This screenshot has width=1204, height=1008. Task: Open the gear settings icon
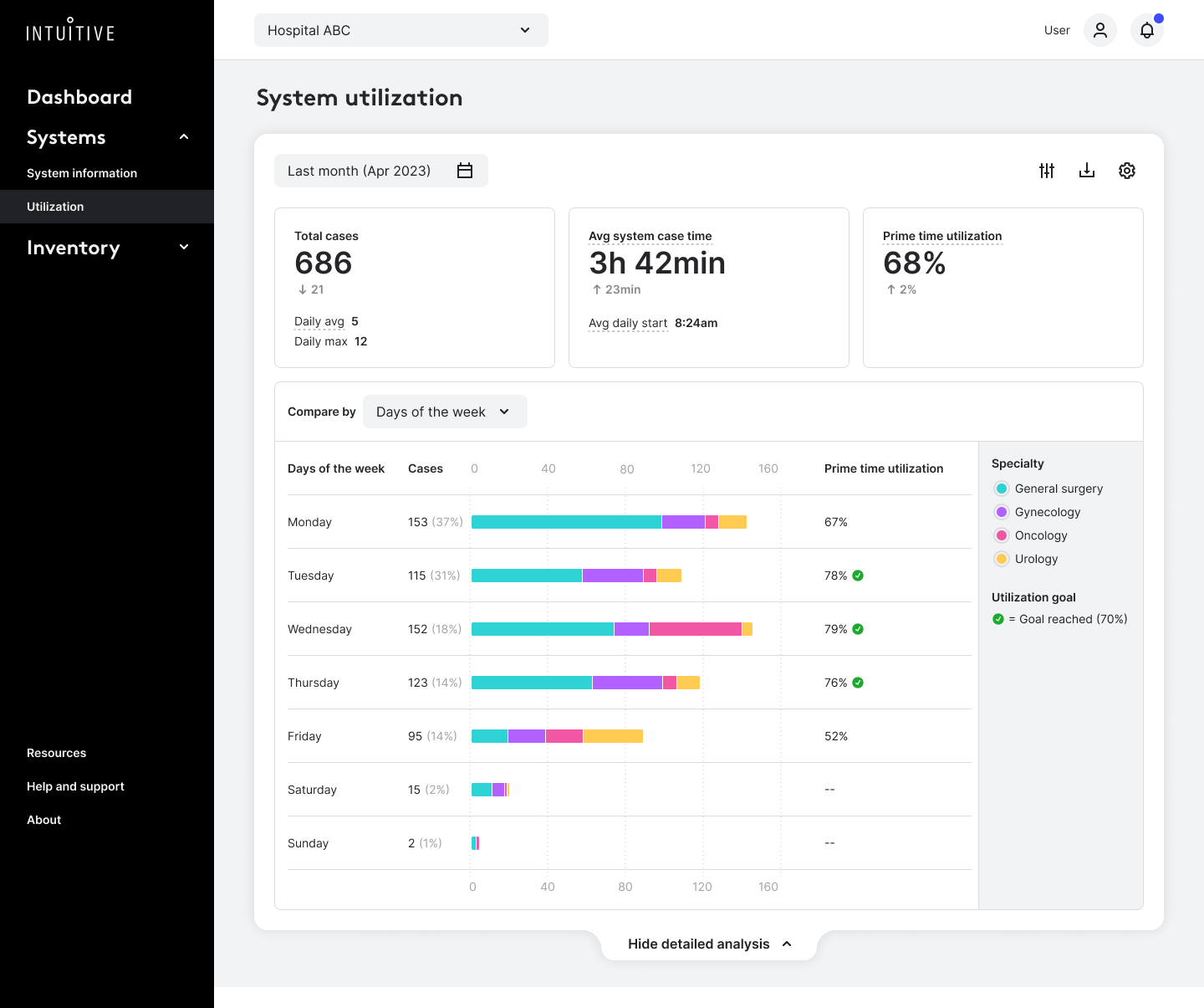(x=1127, y=171)
